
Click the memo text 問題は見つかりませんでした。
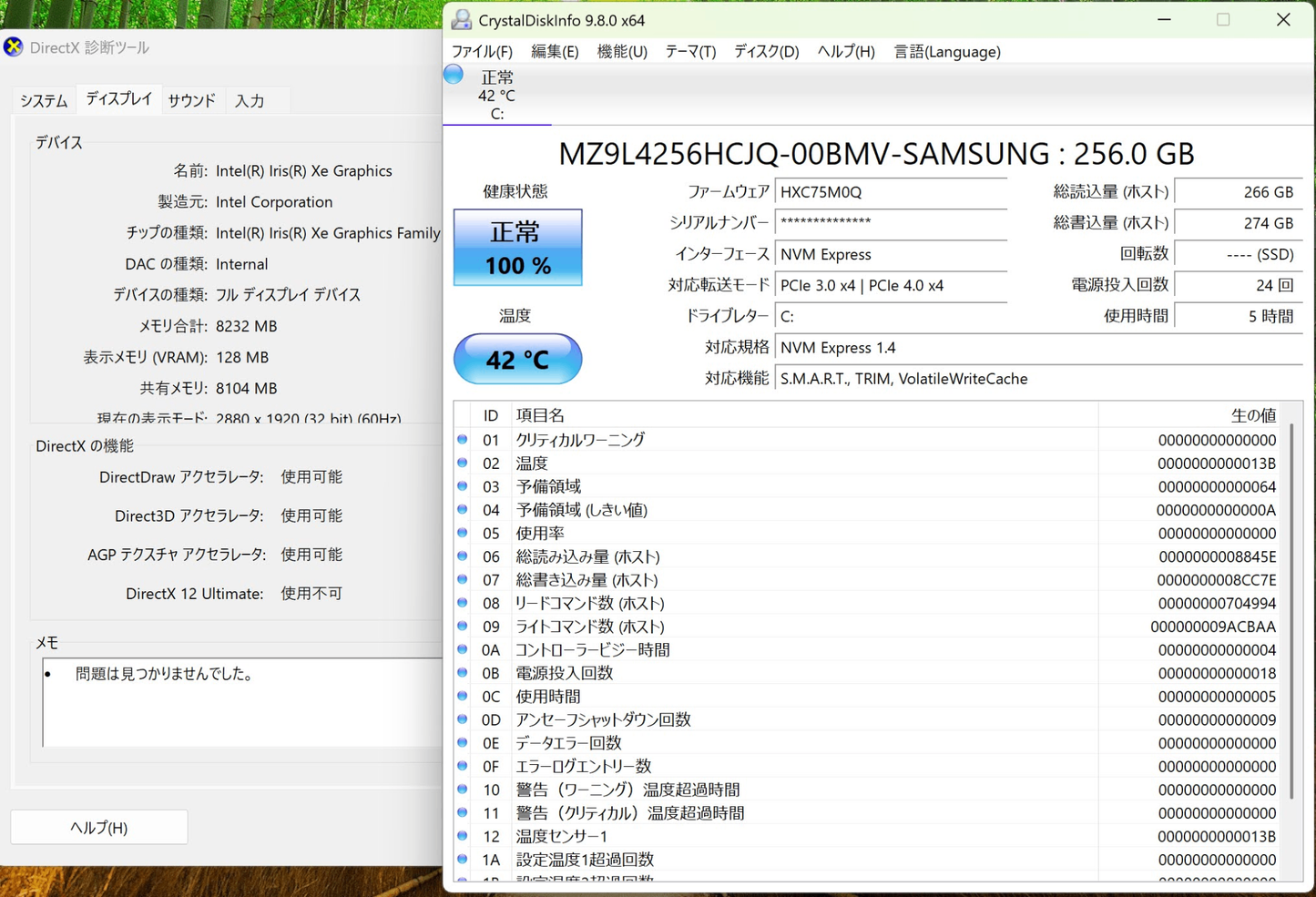[165, 674]
